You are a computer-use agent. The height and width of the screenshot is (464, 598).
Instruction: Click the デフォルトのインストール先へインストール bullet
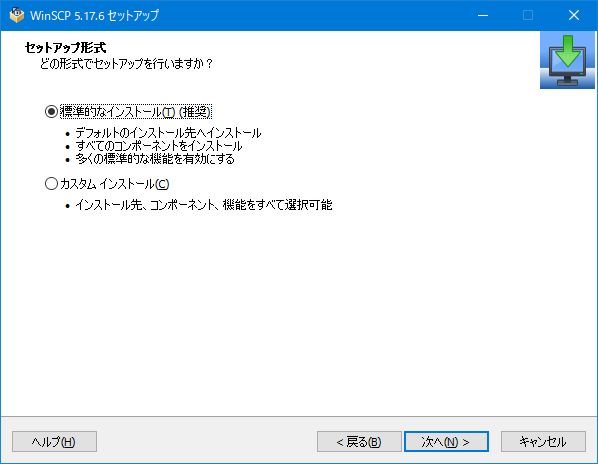[x=168, y=133]
